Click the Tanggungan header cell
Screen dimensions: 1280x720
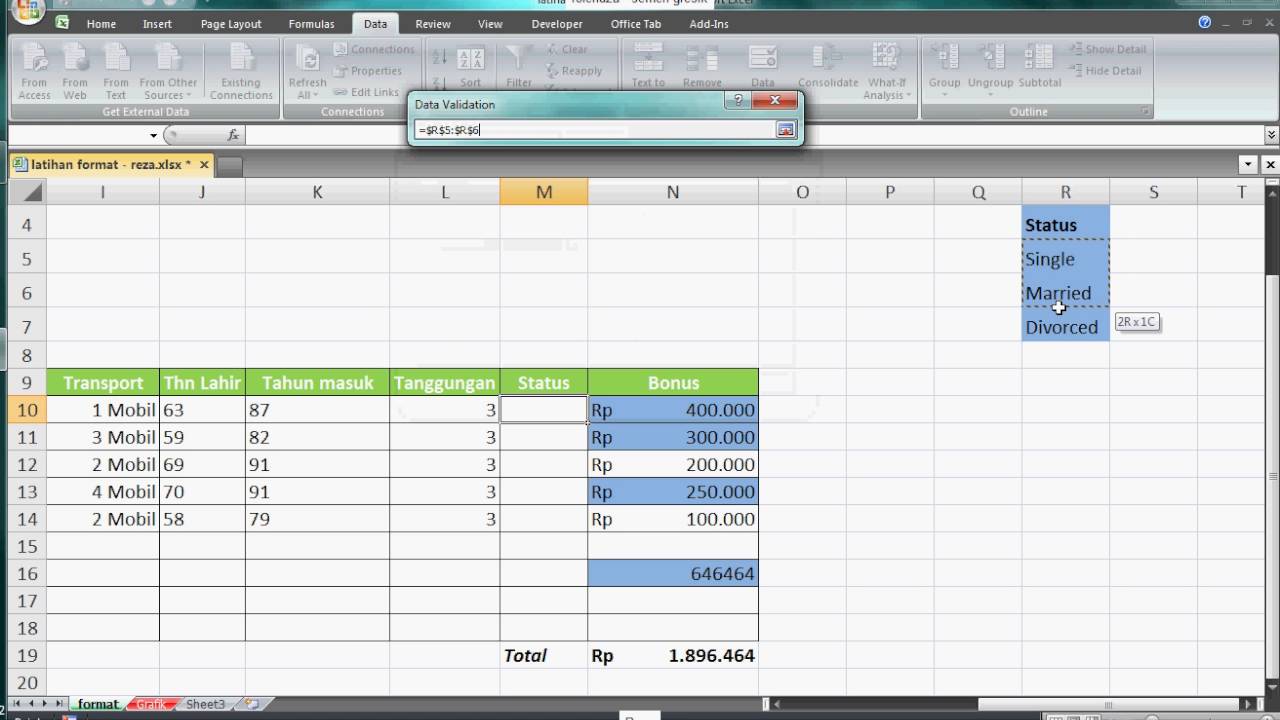pyautogui.click(x=445, y=383)
